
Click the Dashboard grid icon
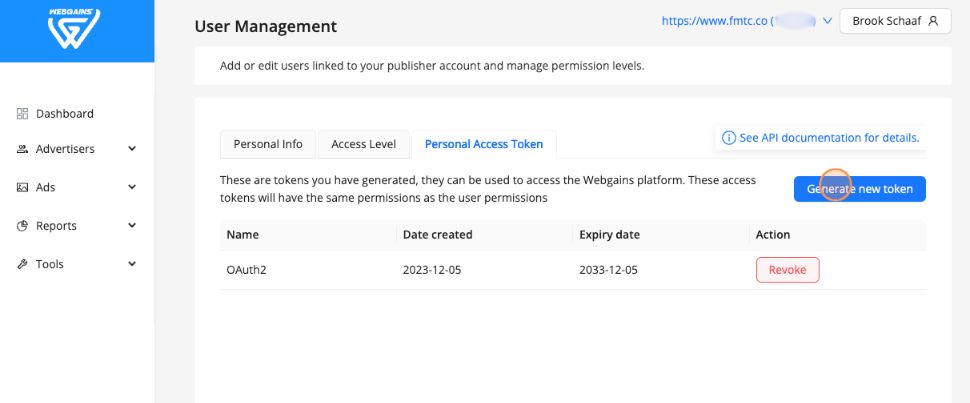[22, 113]
